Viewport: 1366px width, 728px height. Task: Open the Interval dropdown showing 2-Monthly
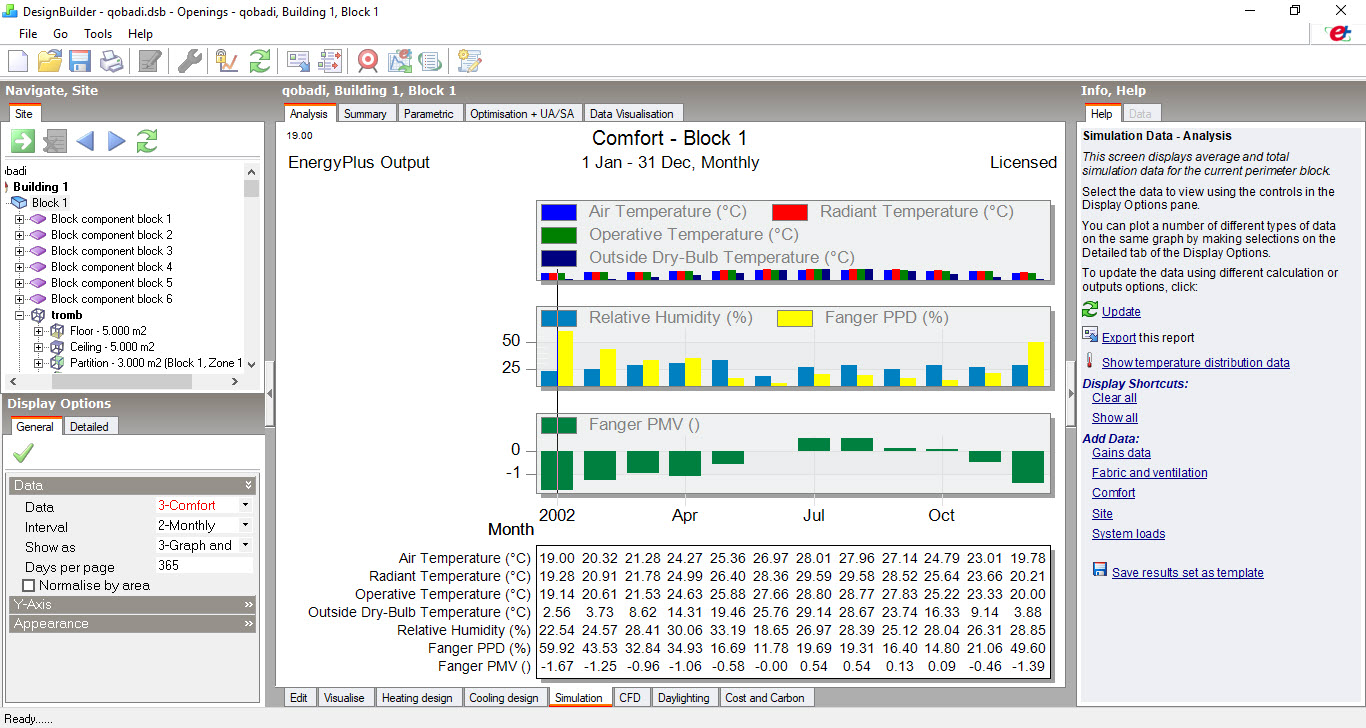pos(204,525)
